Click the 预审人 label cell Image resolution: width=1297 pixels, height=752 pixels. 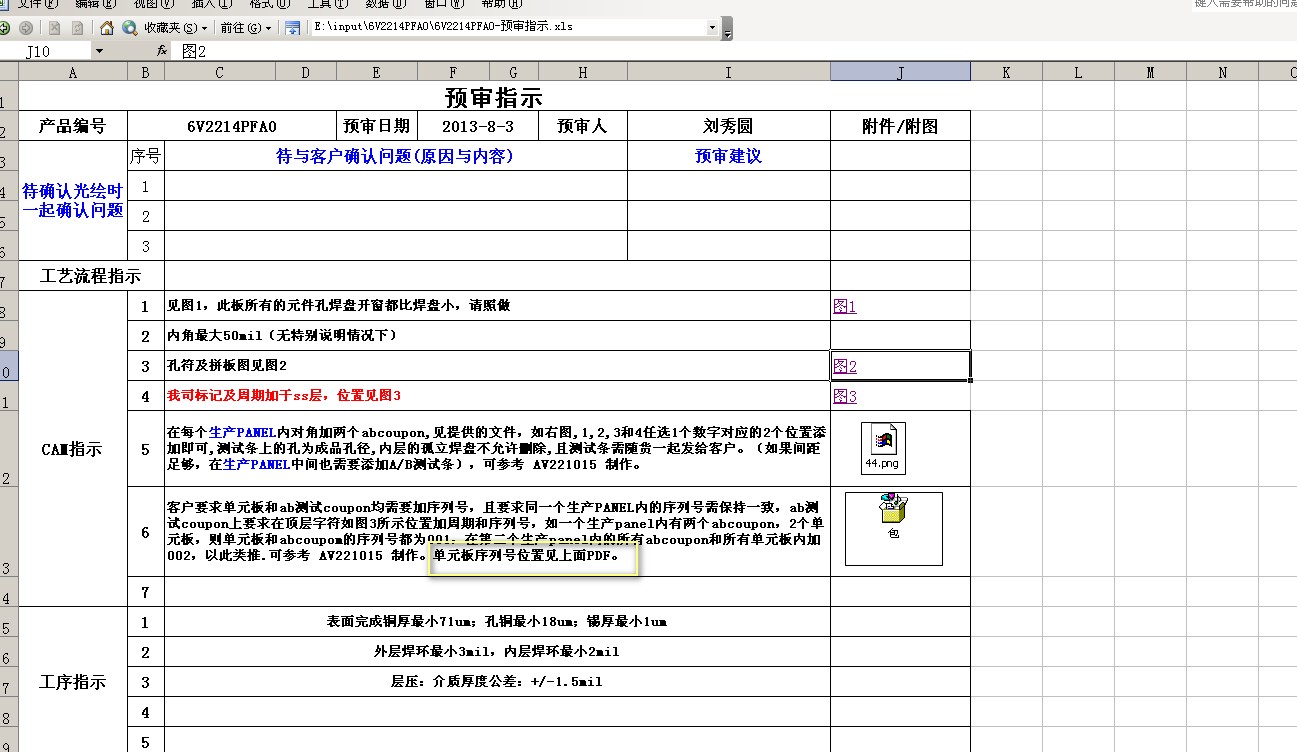pyautogui.click(x=583, y=126)
